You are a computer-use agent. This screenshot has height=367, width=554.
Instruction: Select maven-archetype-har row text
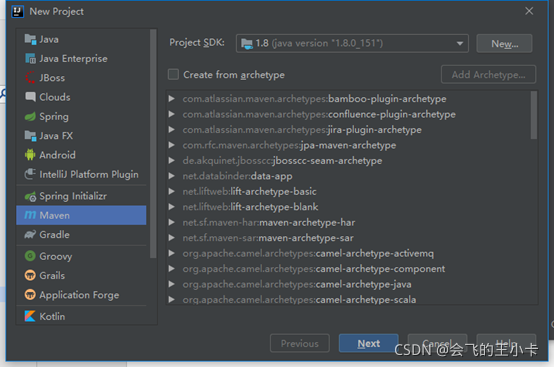click(269, 223)
